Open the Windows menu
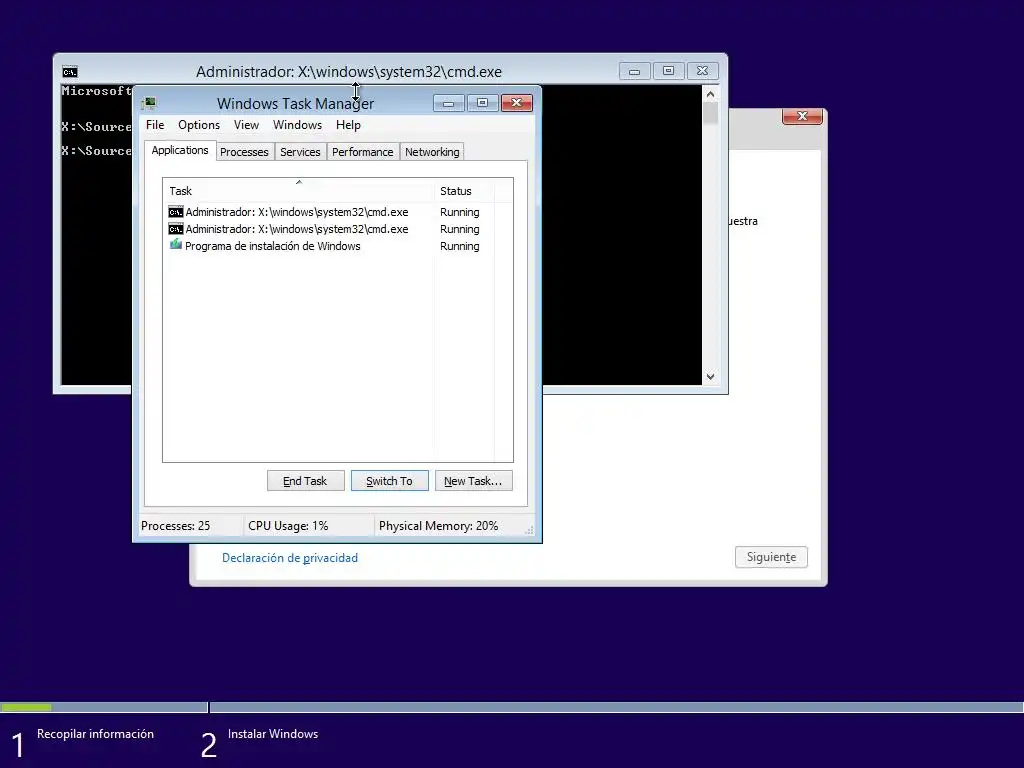This screenshot has height=768, width=1024. pyautogui.click(x=297, y=125)
